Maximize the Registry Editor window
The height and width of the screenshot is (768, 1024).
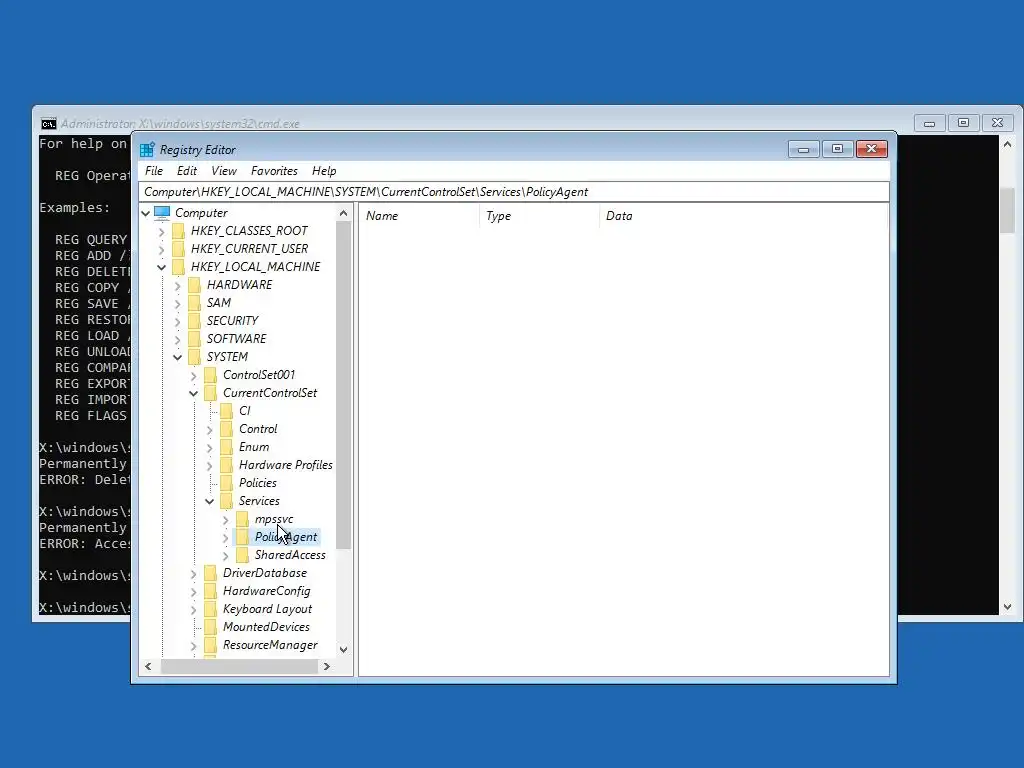click(837, 150)
